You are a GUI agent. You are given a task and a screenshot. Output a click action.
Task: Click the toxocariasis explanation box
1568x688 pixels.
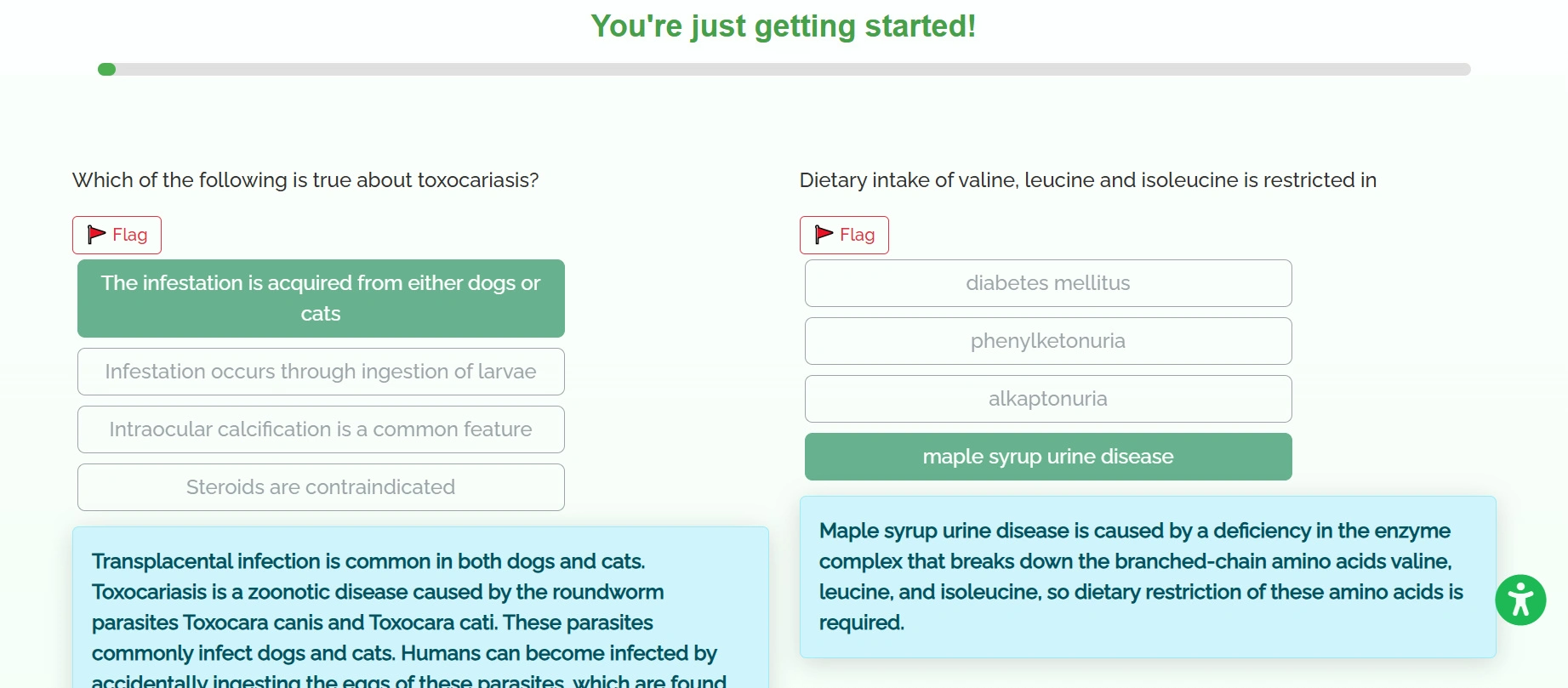[420, 607]
